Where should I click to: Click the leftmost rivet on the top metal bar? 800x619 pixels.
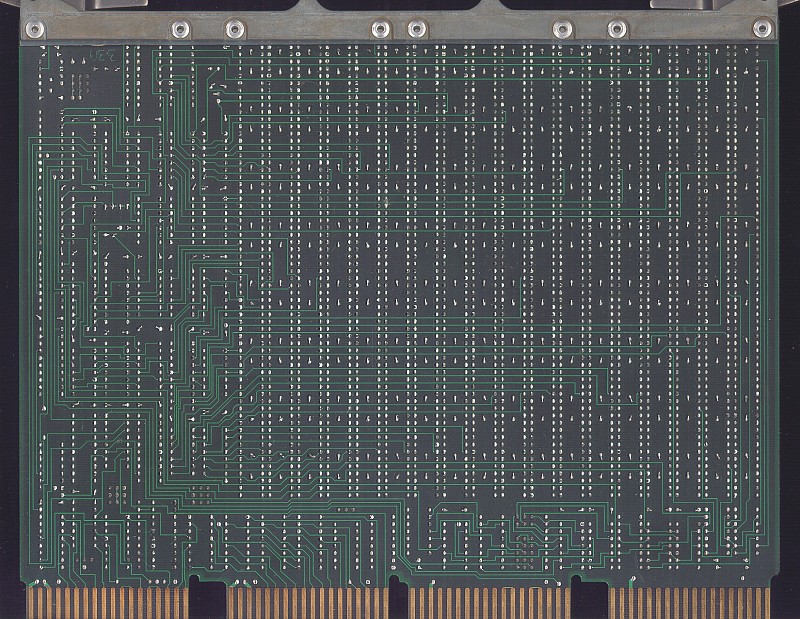click(x=38, y=29)
